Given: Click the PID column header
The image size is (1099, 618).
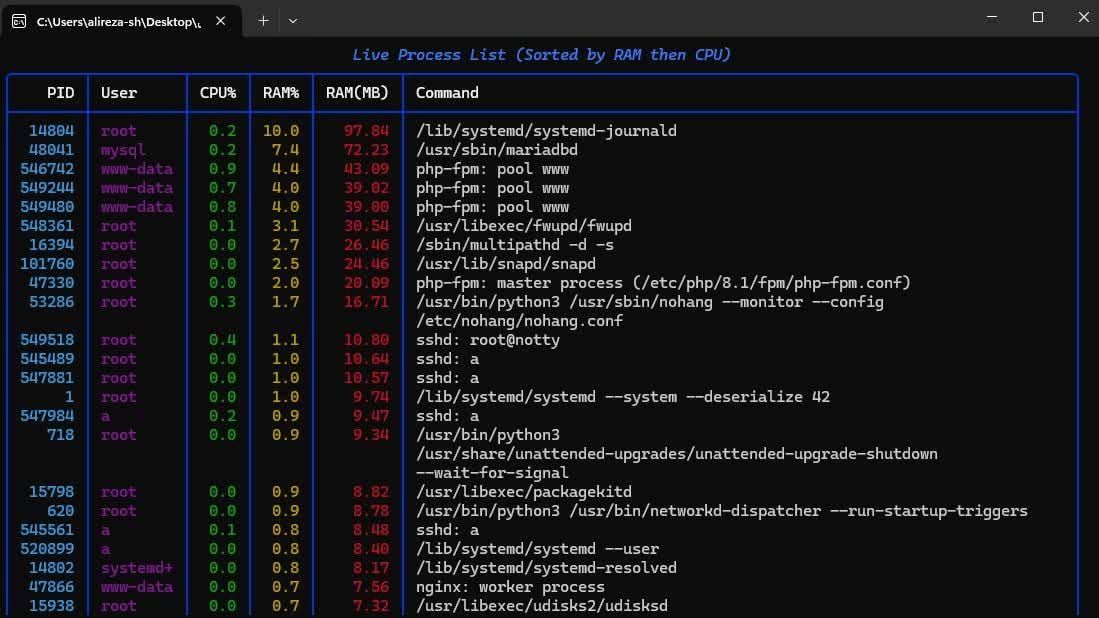Looking at the screenshot, I should click(x=60, y=92).
